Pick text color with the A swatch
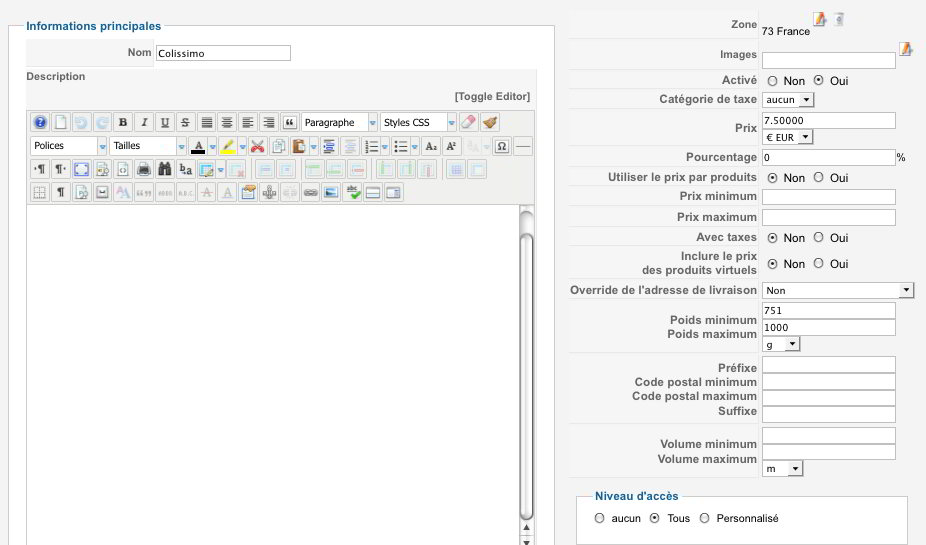The width and height of the screenshot is (926, 545). click(198, 146)
